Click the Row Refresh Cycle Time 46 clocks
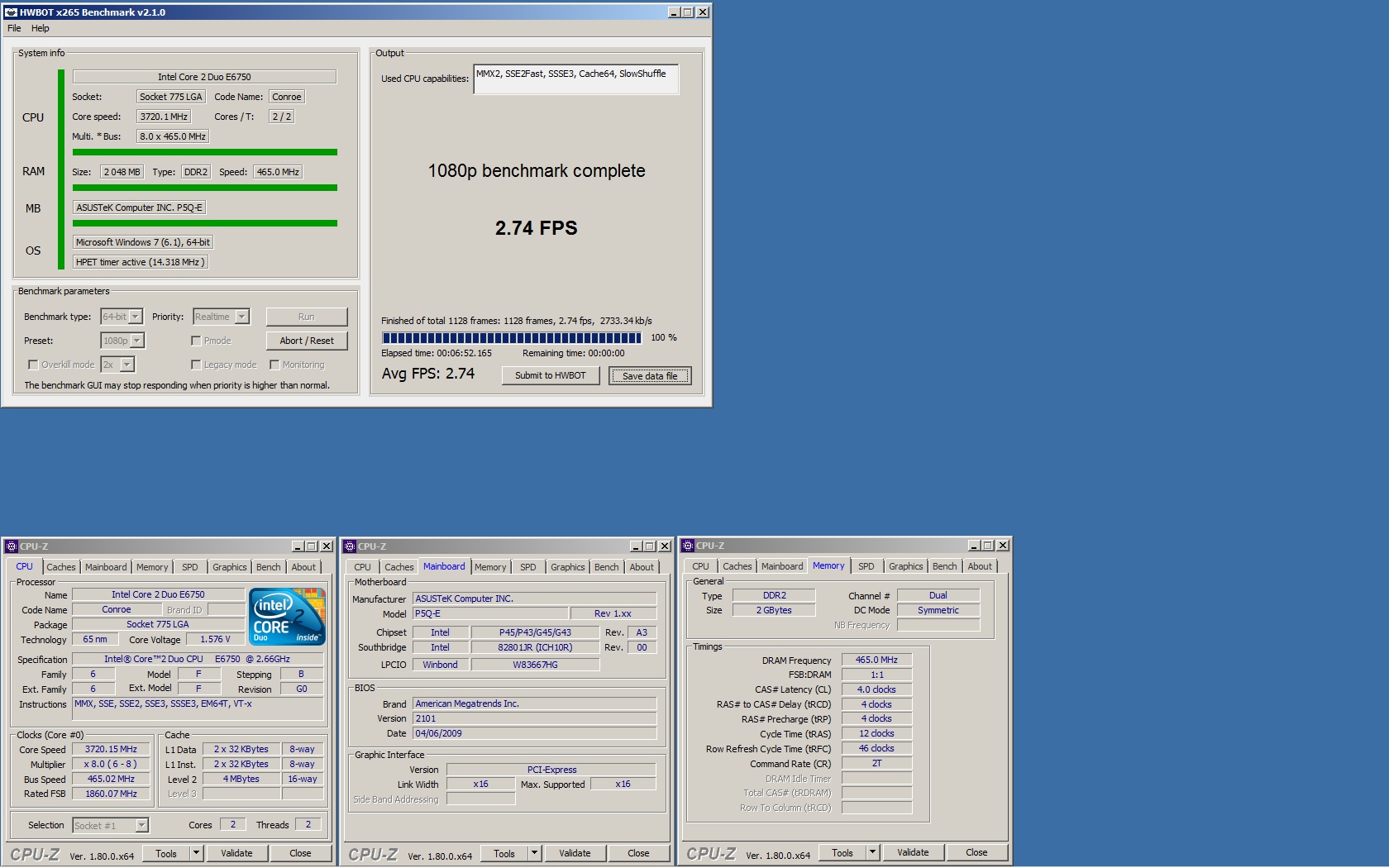The image size is (1389, 868). coord(876,748)
